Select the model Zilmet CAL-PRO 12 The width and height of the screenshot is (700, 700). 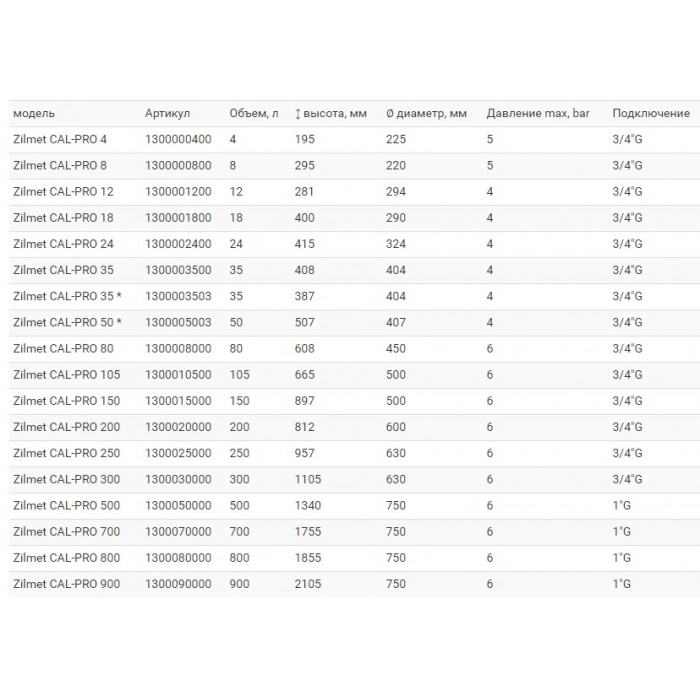click(63, 192)
